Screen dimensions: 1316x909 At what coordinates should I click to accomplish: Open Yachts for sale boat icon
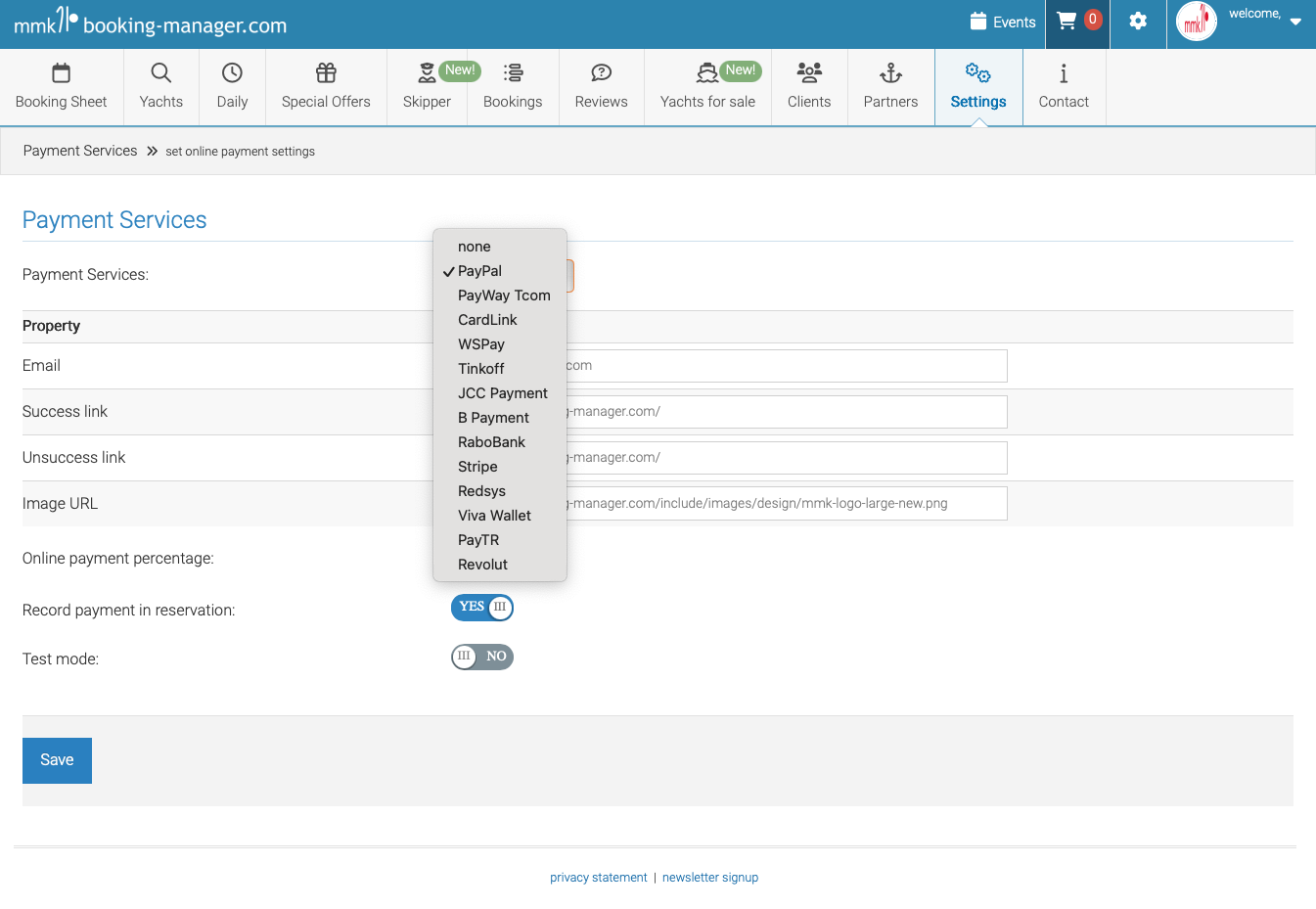tap(707, 72)
